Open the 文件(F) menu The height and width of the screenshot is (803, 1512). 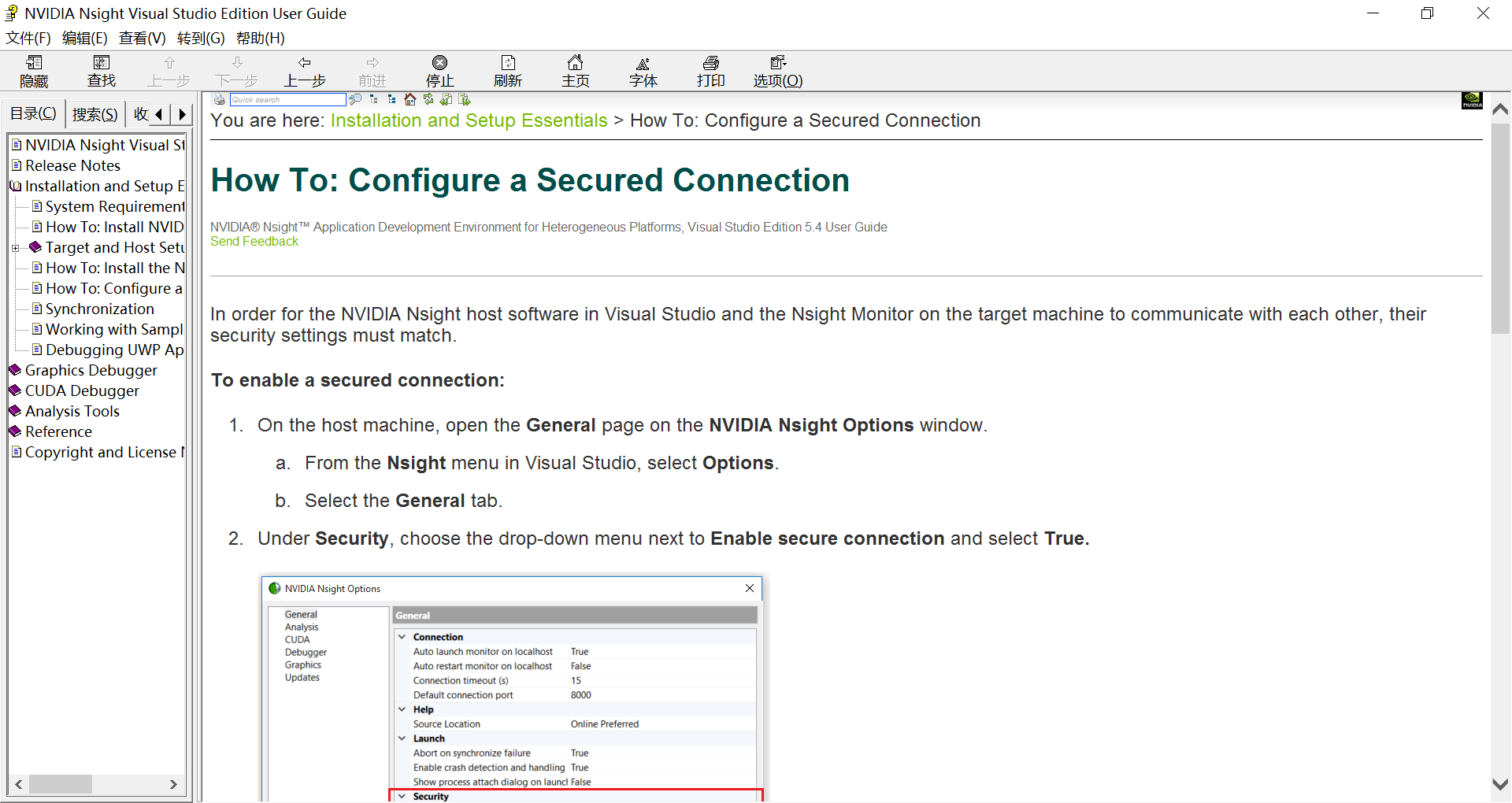coord(28,38)
